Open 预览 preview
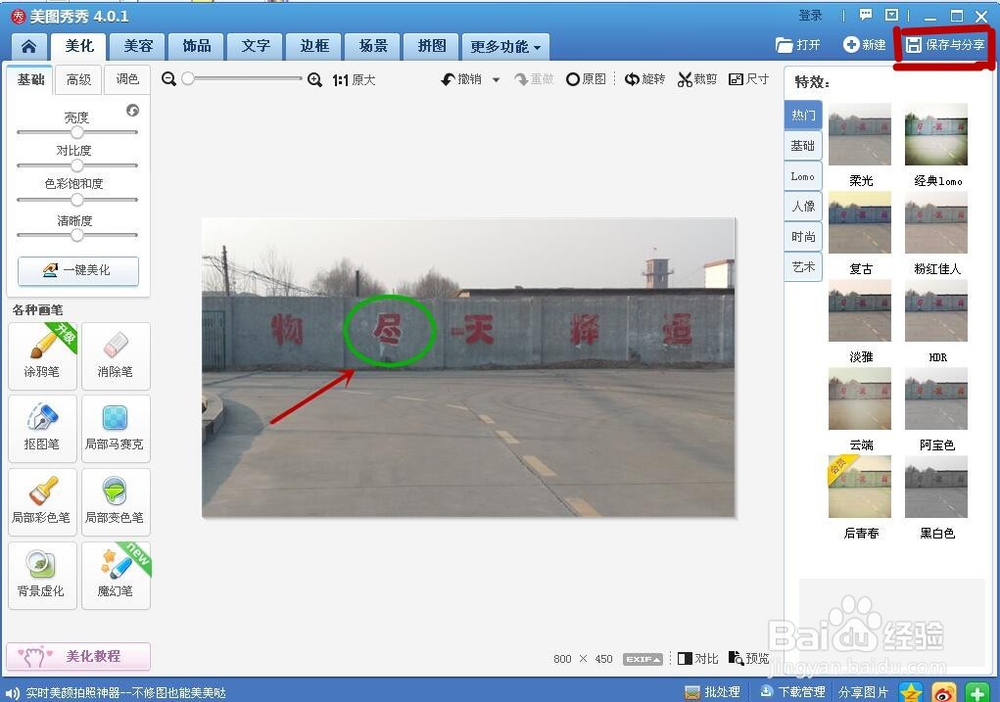Screen dimensions: 1000x702 pos(749,659)
